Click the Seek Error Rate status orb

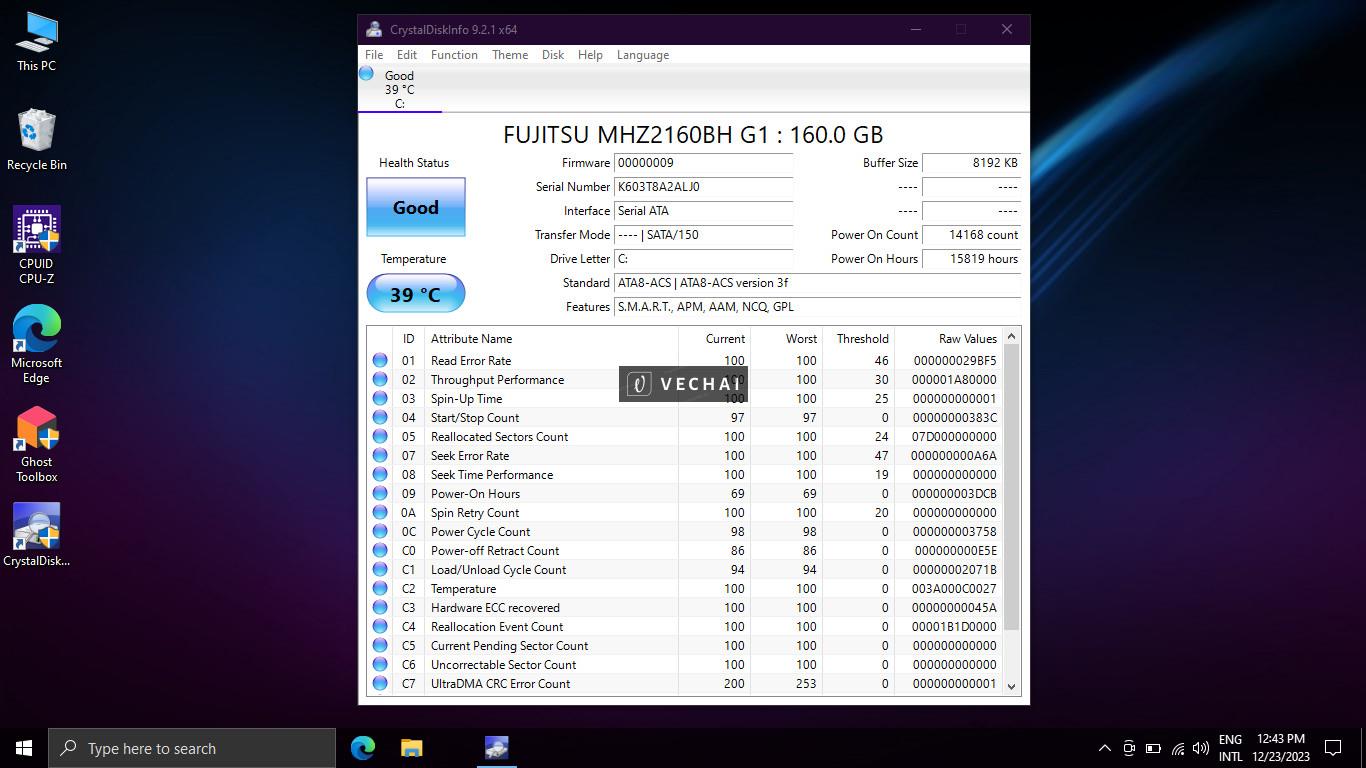[x=380, y=456]
